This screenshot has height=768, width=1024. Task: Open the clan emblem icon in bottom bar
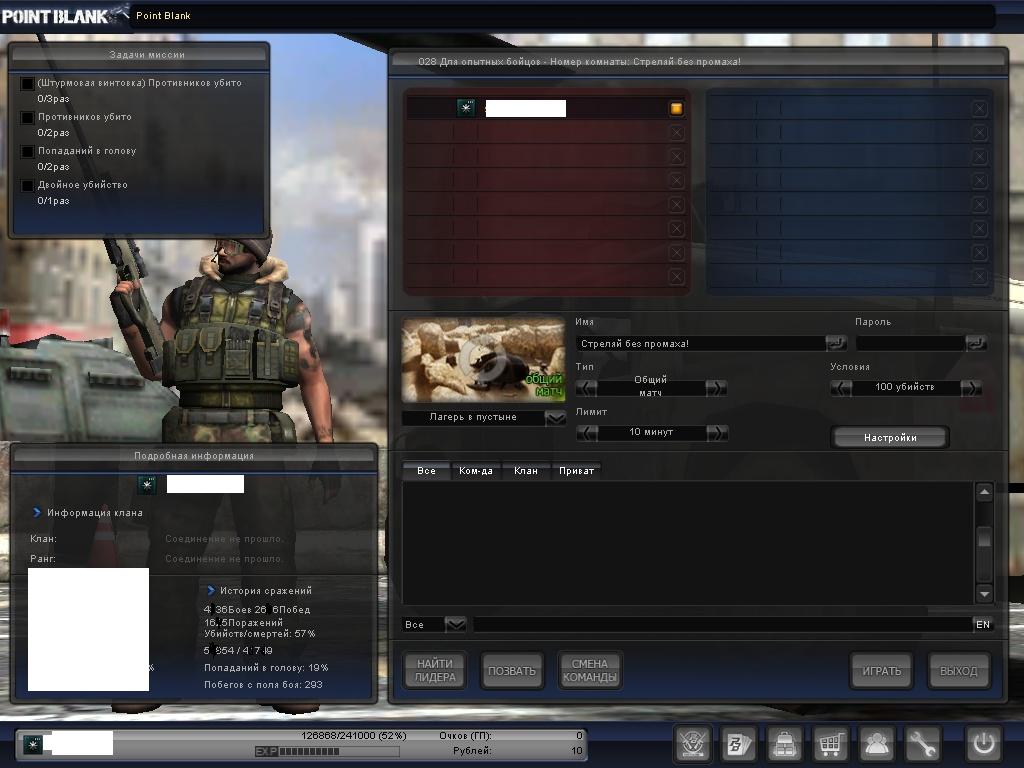pyautogui.click(x=692, y=744)
